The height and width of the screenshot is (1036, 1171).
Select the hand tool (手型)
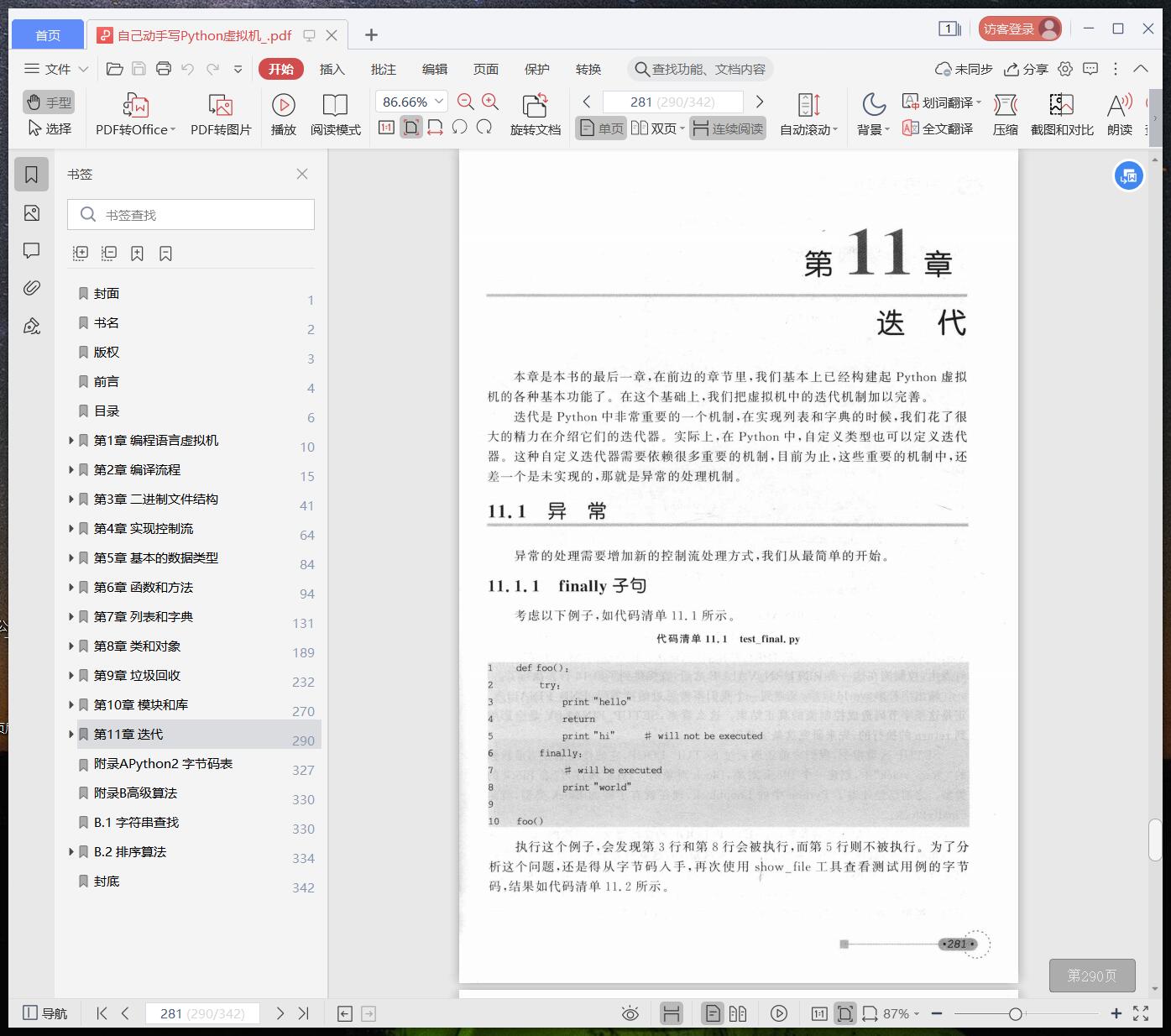[x=49, y=102]
